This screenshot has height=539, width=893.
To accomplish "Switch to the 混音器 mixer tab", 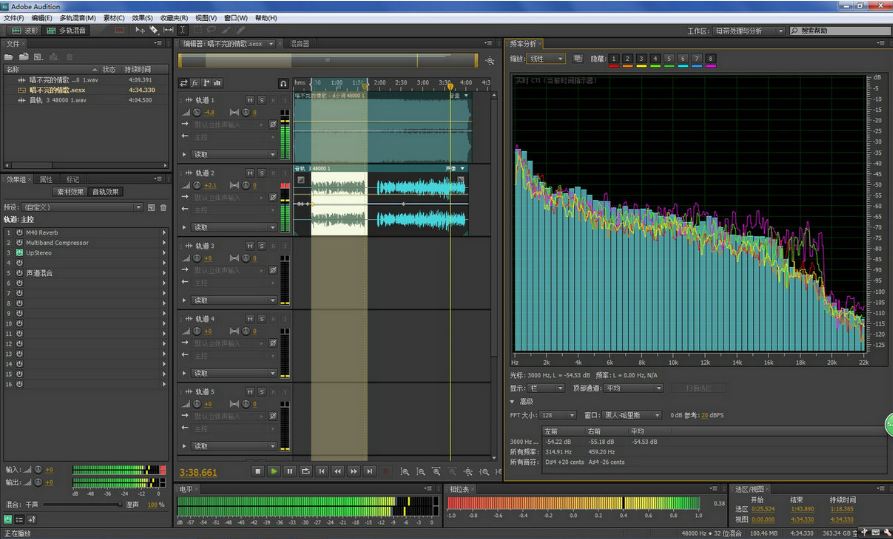I will point(300,44).
